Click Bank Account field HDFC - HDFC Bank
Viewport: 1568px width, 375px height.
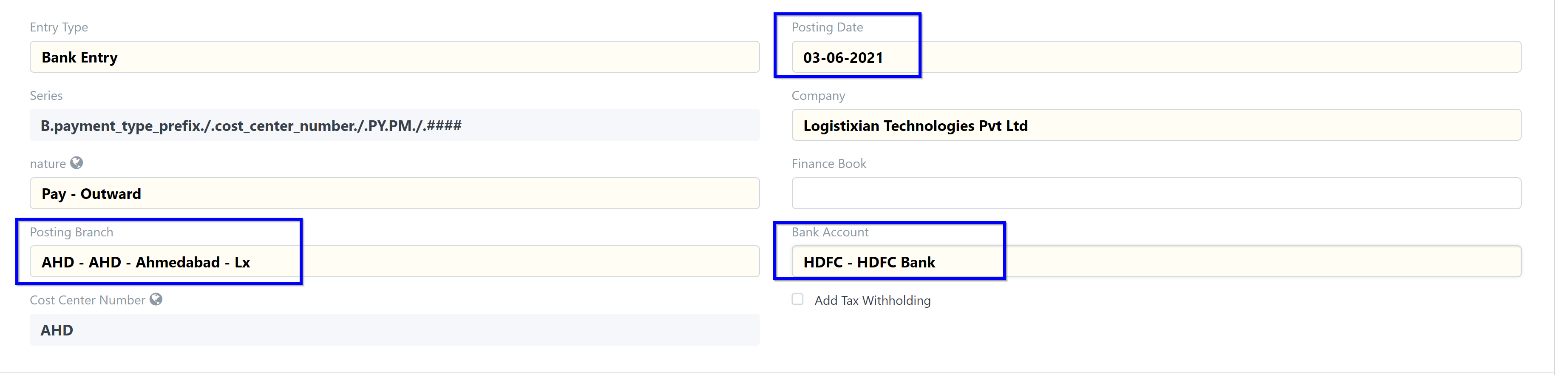tap(1157, 262)
